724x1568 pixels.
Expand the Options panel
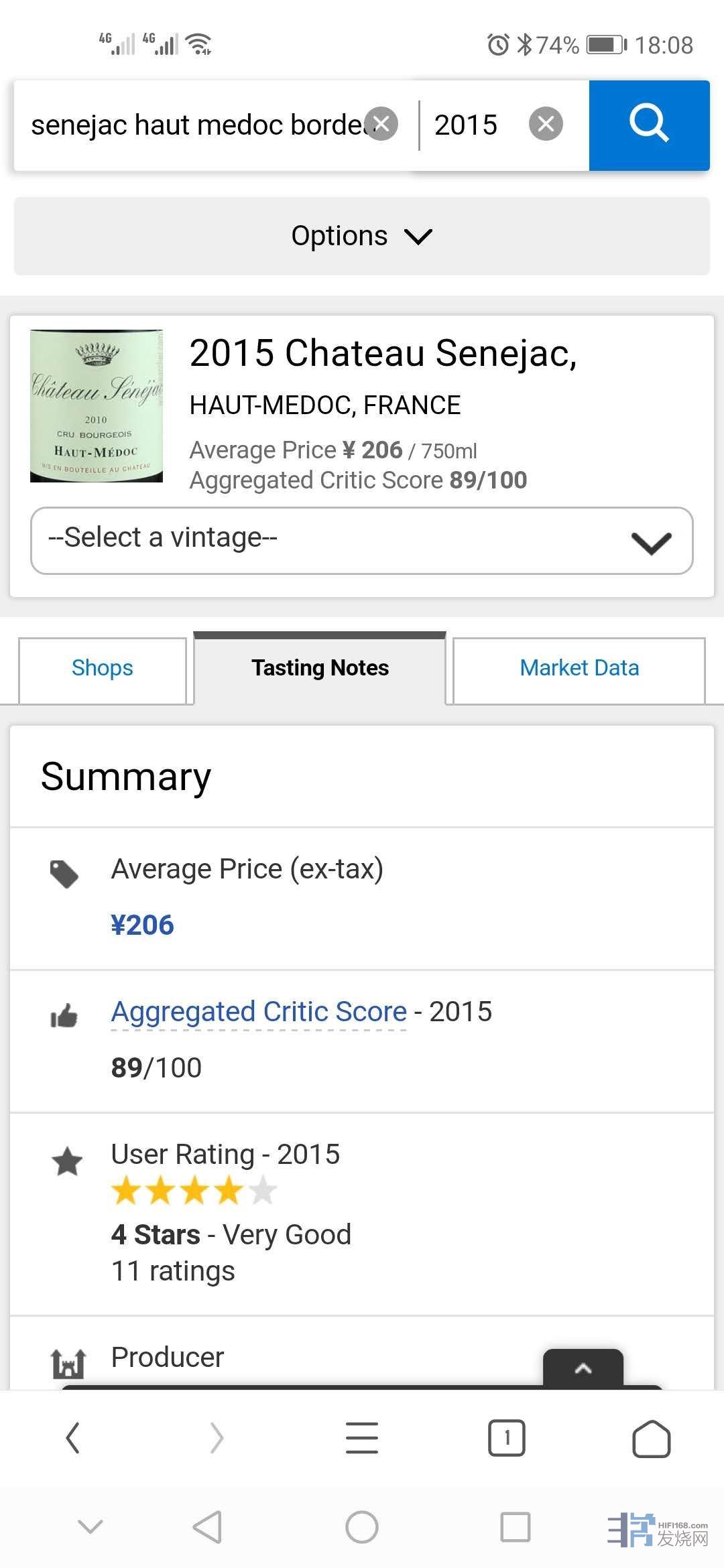click(x=362, y=236)
